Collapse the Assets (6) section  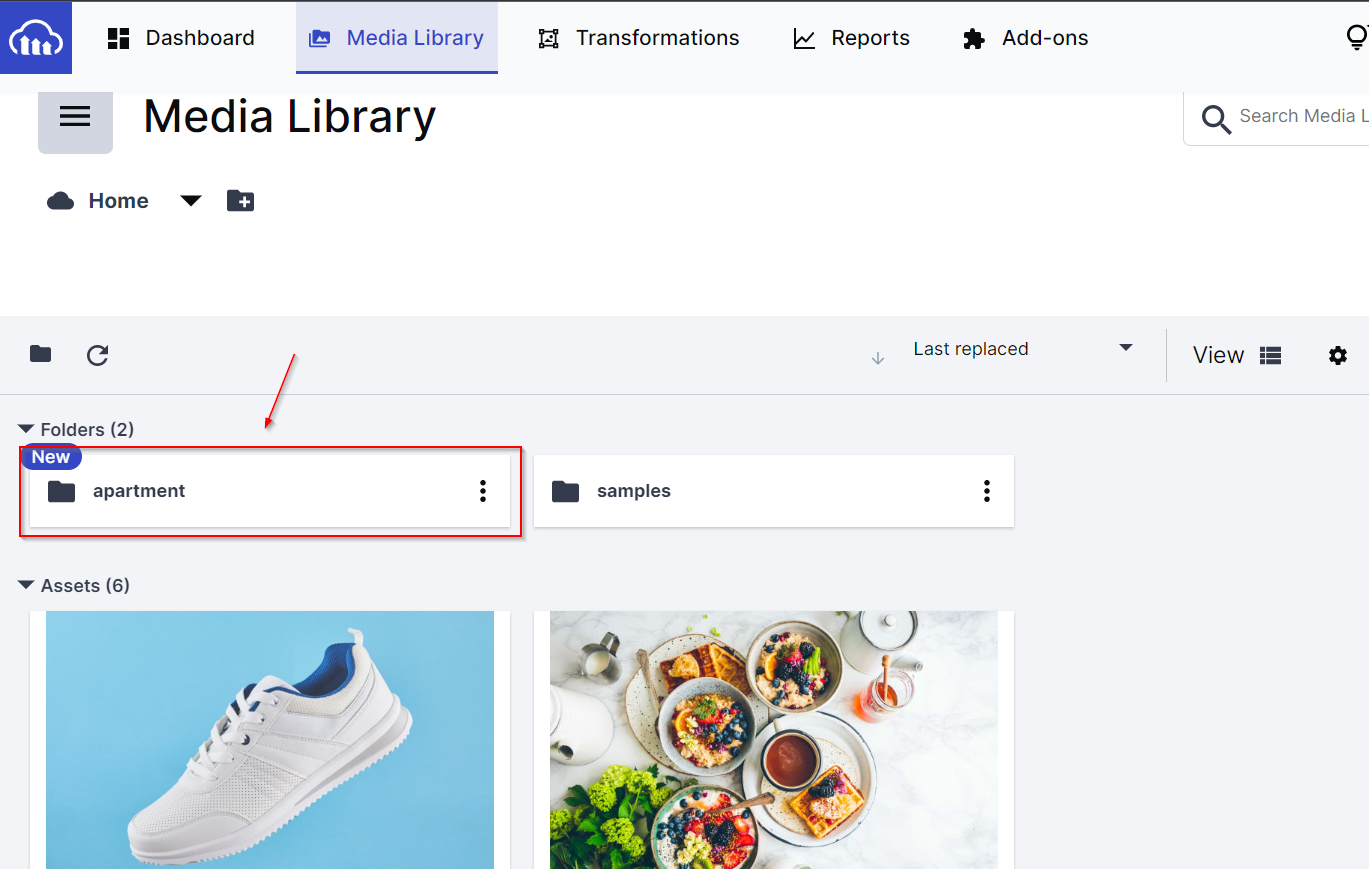coord(74,586)
